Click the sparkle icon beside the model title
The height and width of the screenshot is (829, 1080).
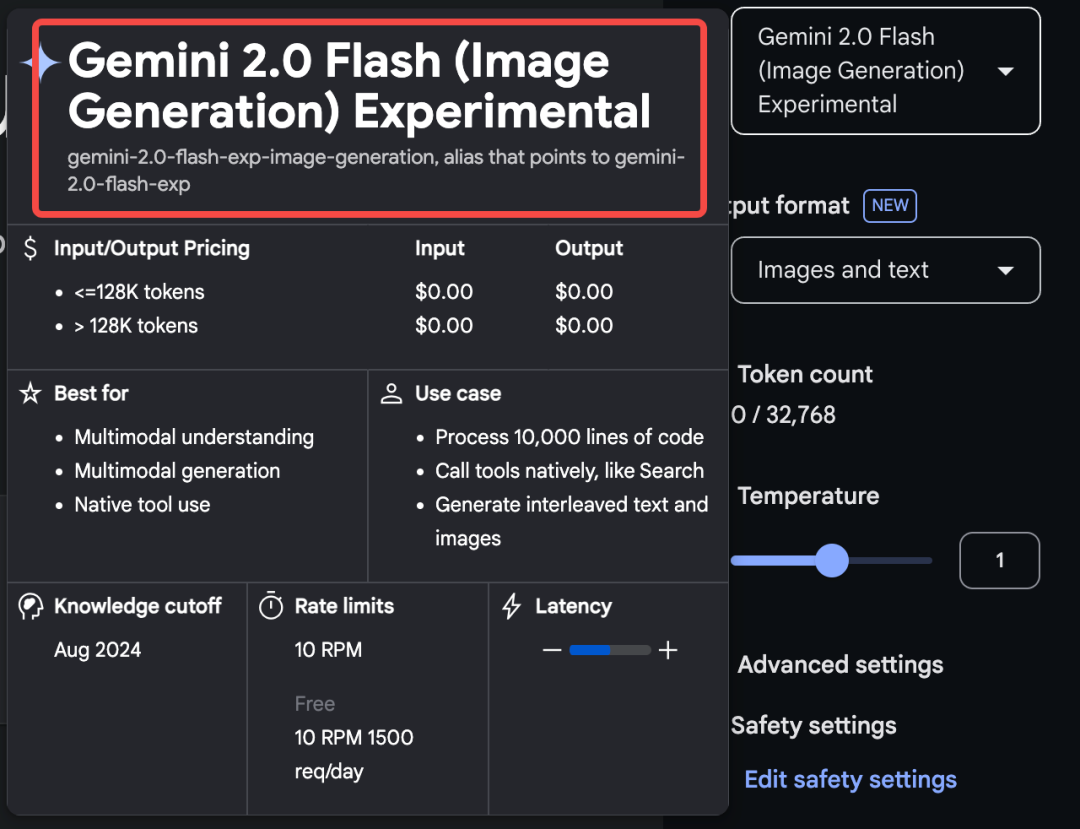click(x=39, y=62)
